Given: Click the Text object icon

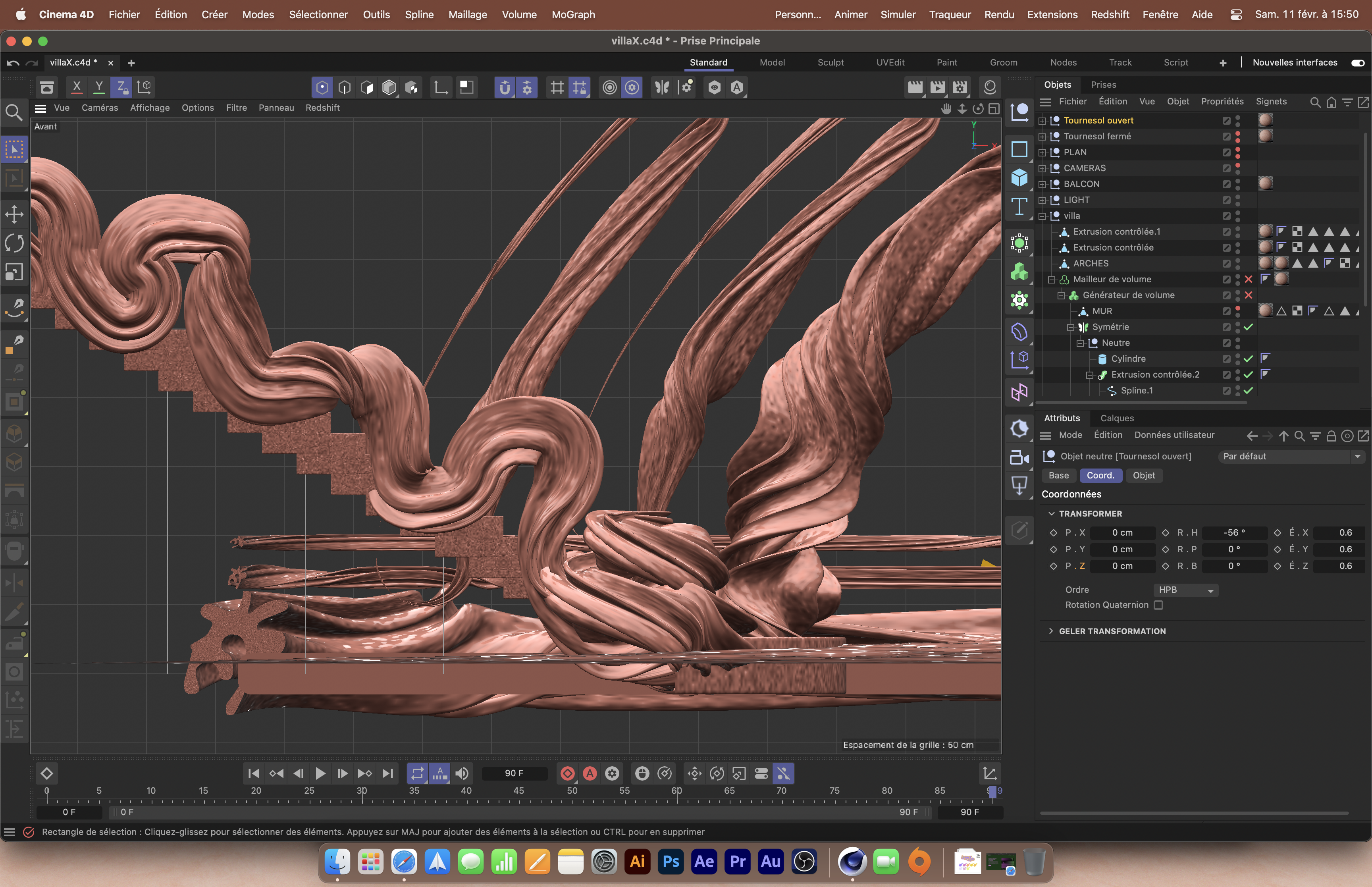Looking at the screenshot, I should point(1019,206).
